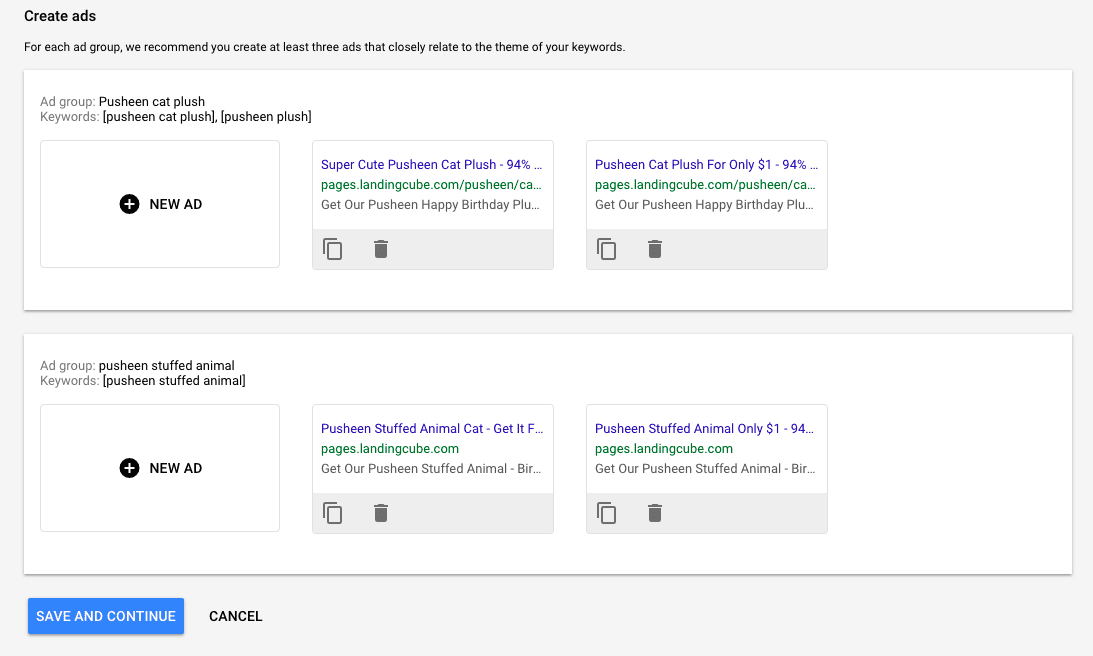Open Pusheen Stuffed Animal Cat headline

431,429
